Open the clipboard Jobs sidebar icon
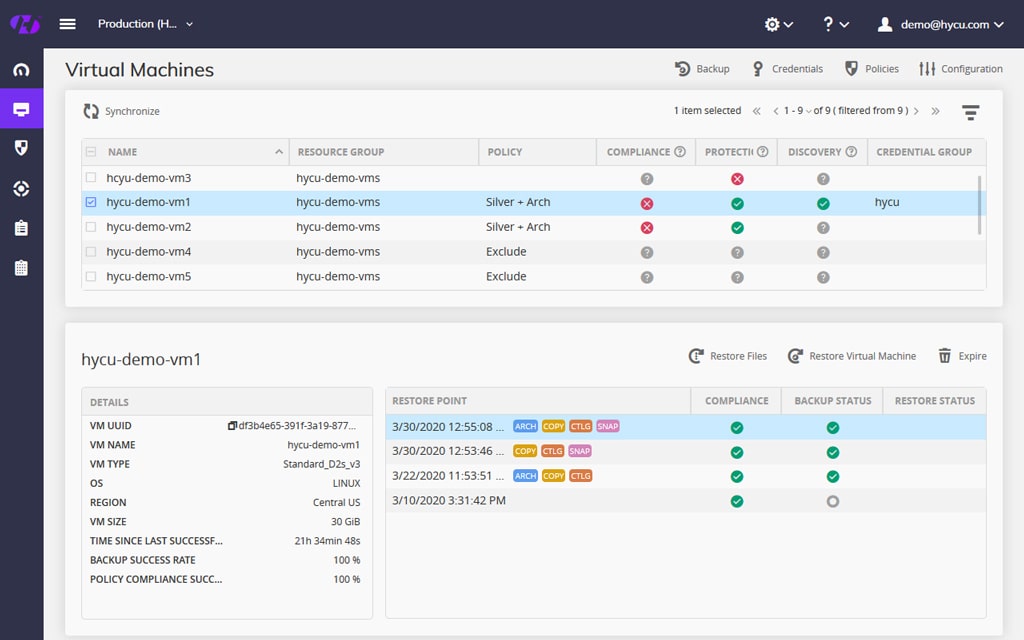 (22, 228)
